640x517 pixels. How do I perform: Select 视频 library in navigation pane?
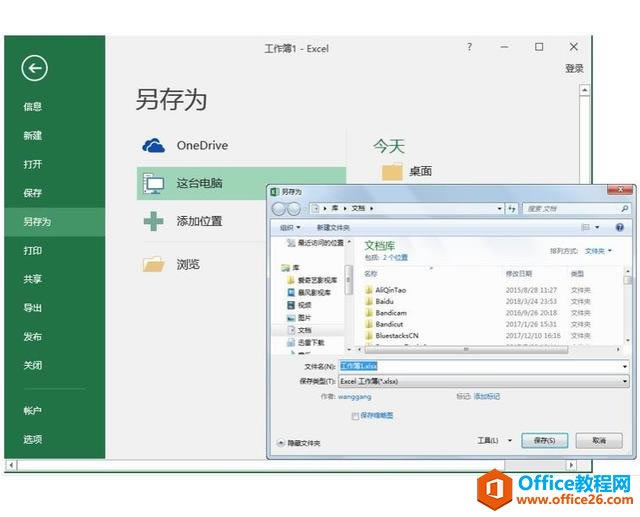click(x=300, y=305)
